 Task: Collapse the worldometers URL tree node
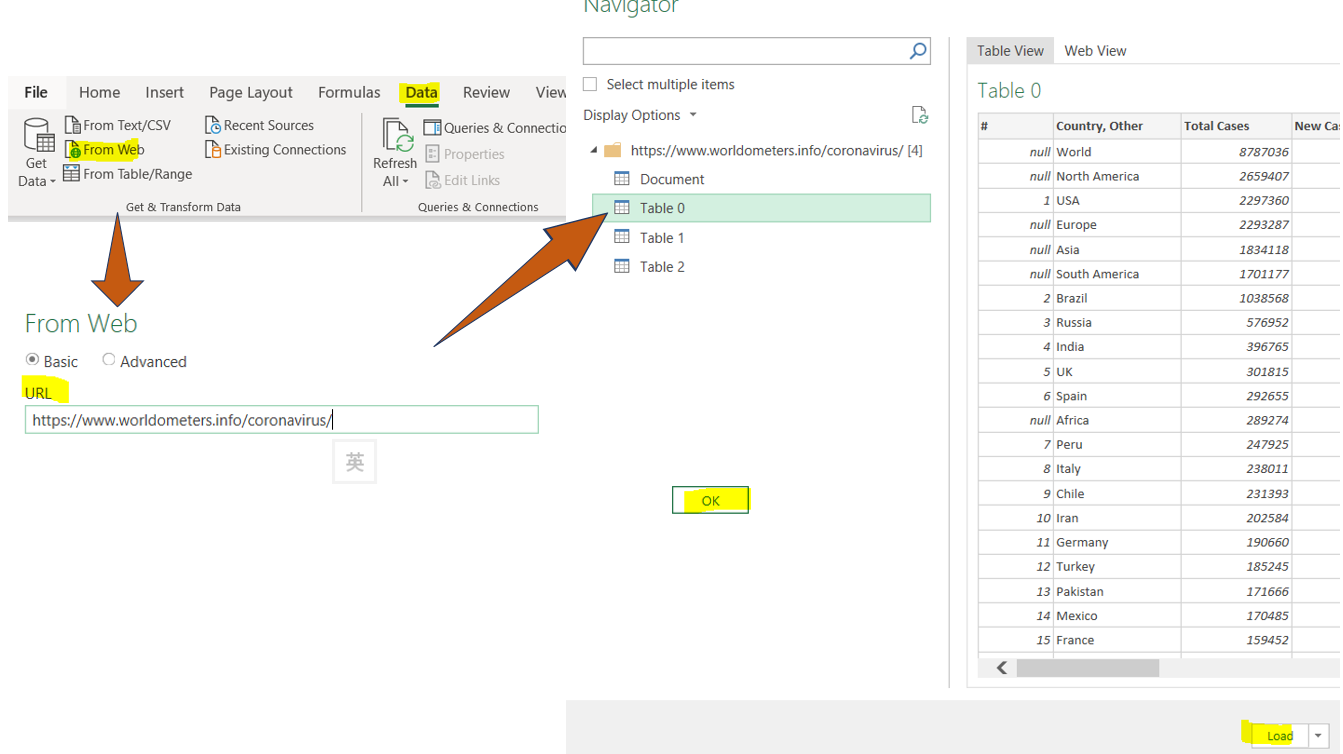[x=593, y=150]
